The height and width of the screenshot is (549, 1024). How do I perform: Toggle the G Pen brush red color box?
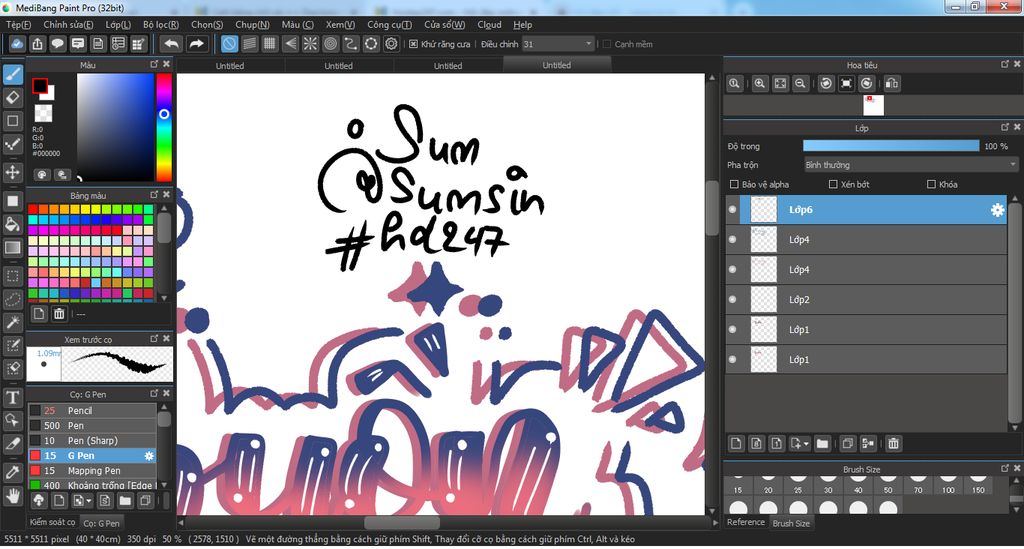[35, 456]
